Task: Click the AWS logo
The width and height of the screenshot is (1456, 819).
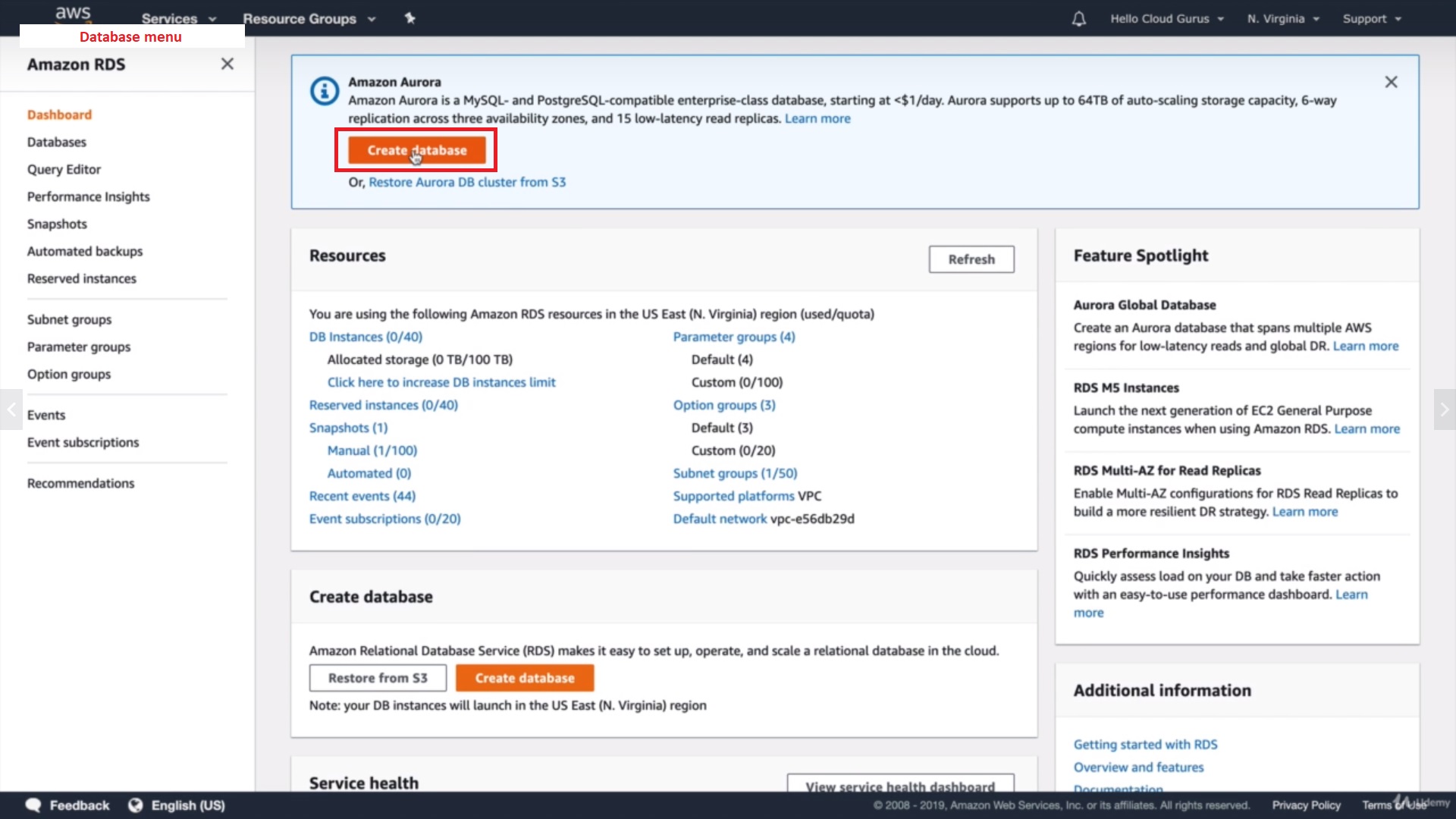Action: (73, 13)
